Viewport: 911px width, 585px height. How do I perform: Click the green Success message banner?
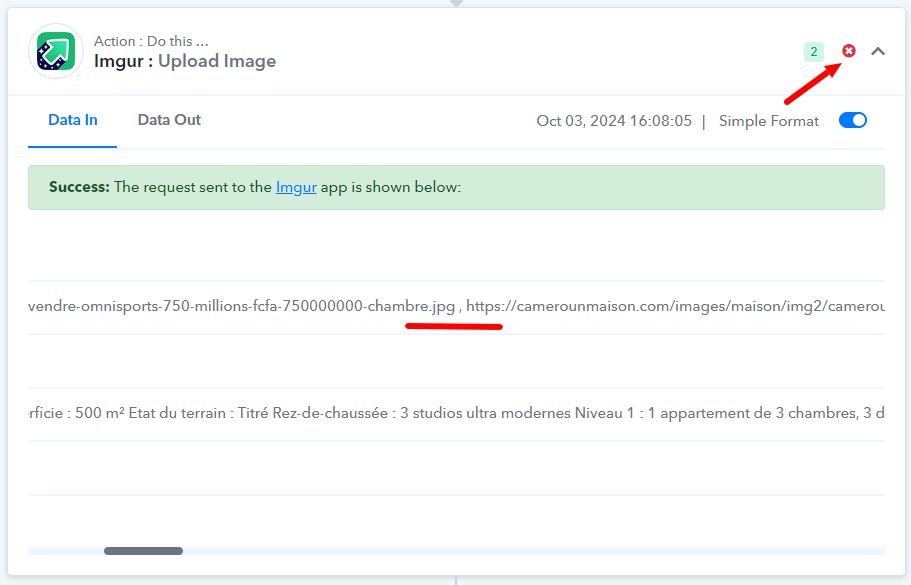[600, 187]
